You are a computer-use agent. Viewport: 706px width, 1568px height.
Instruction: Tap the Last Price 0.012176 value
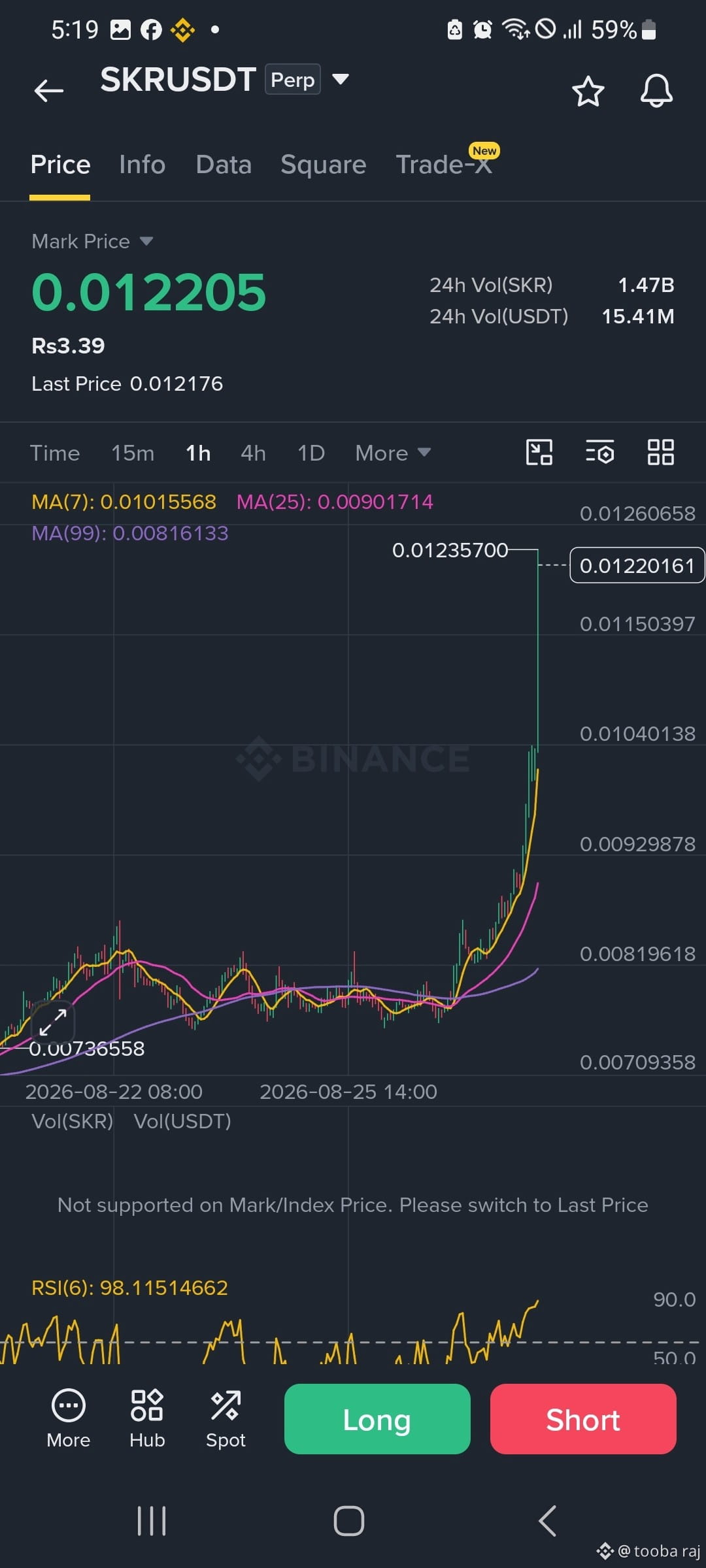[176, 384]
